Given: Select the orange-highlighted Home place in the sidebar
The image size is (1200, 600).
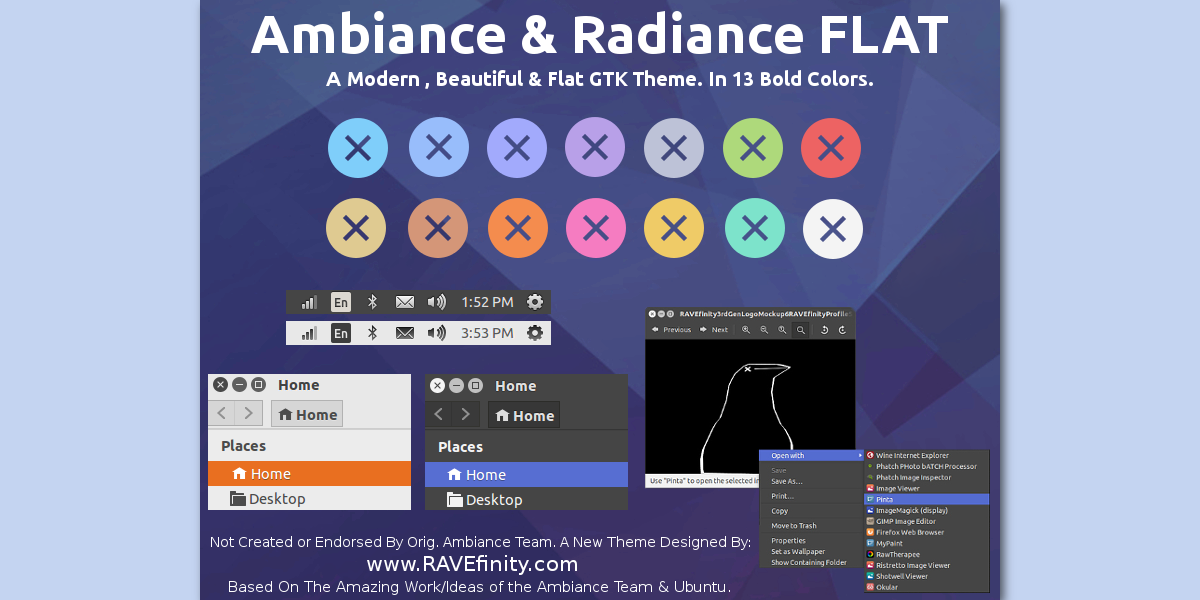Looking at the screenshot, I should (x=309, y=474).
